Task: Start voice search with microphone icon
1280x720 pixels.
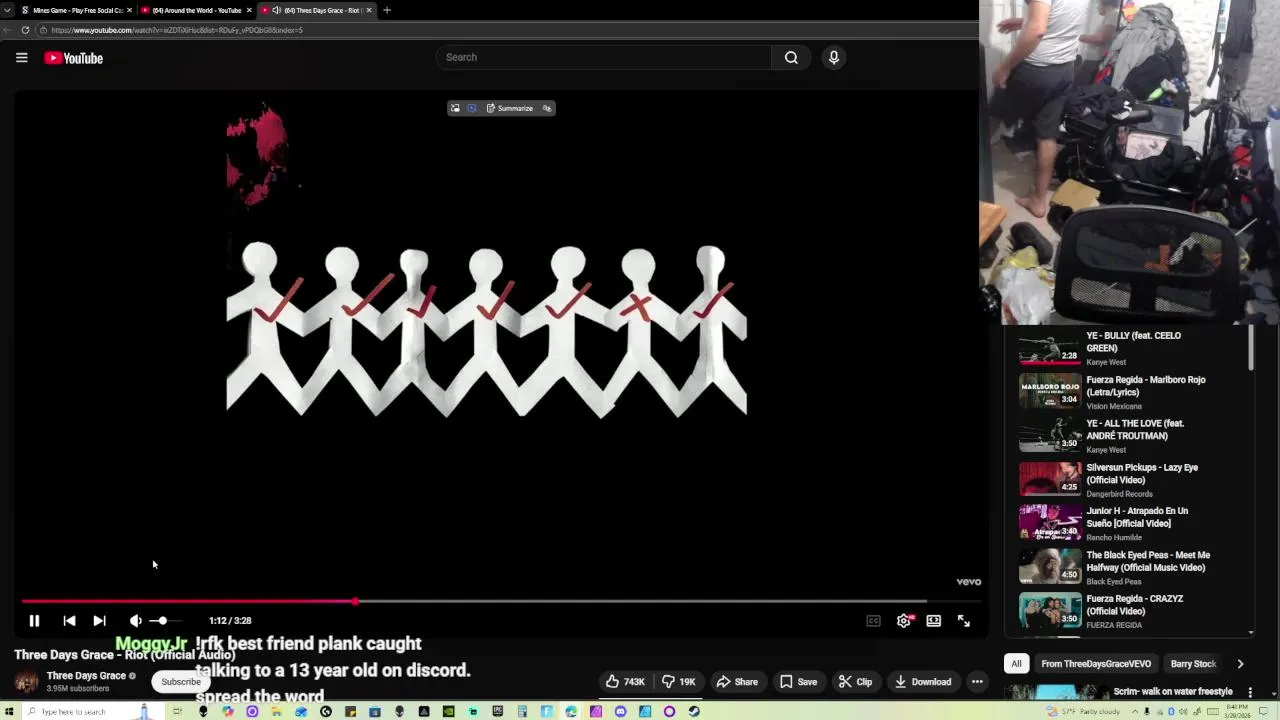Action: pyautogui.click(x=834, y=57)
